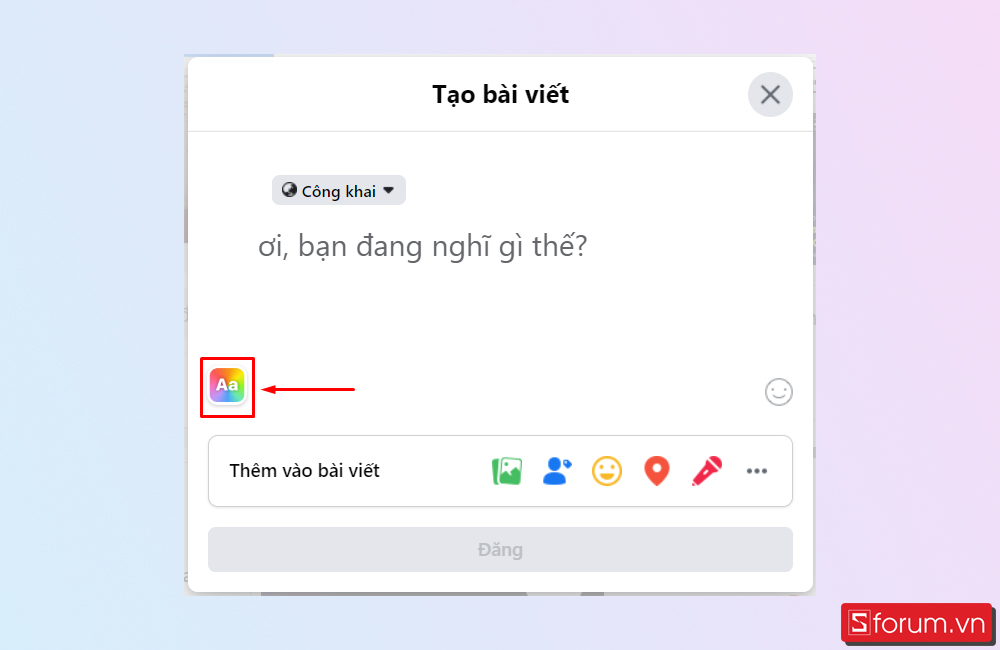Click the red S icon in Sforum logo
The image size is (1000, 650).
[x=859, y=623]
